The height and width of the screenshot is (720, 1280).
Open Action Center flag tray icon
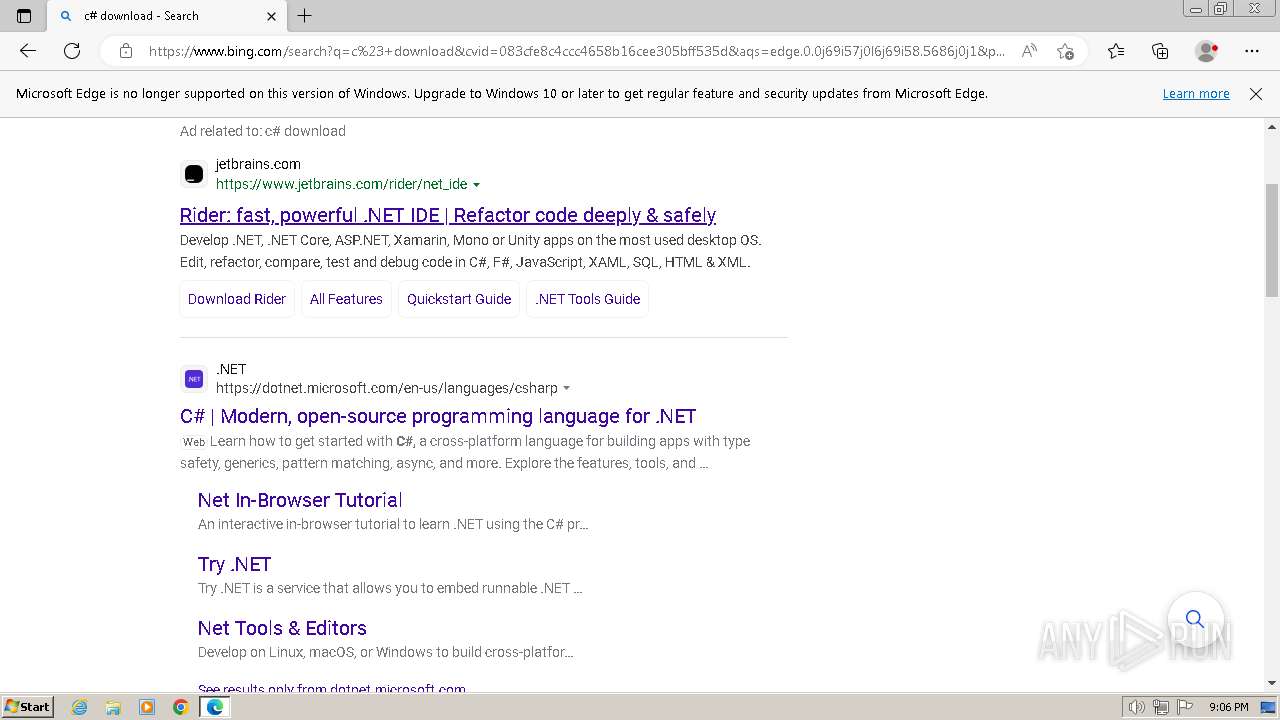pyautogui.click(x=1185, y=707)
